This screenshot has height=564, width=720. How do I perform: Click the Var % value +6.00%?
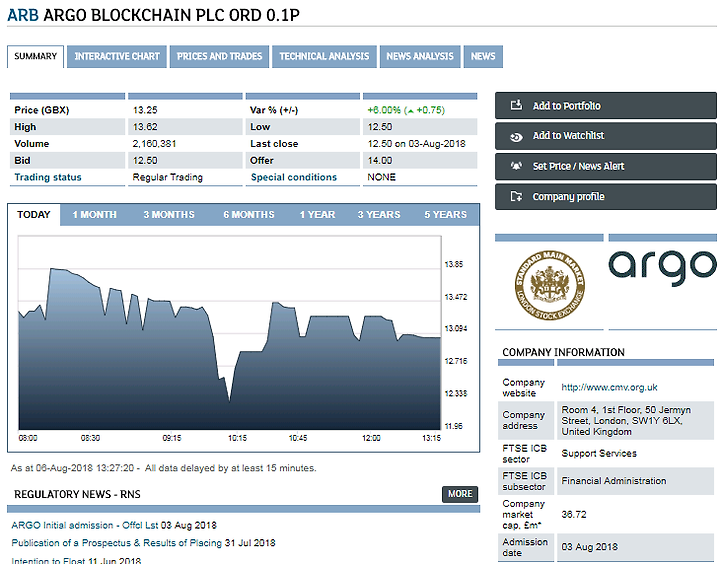(384, 110)
